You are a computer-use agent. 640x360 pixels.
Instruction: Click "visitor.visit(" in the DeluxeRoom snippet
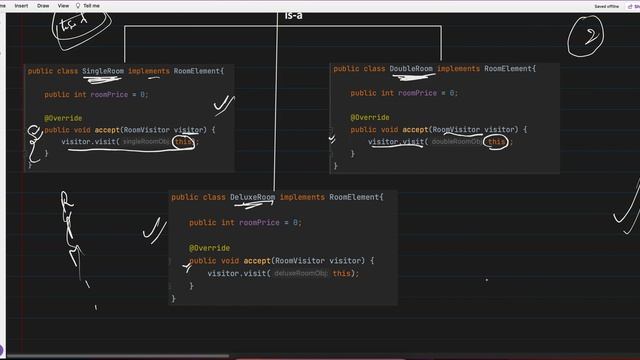pyautogui.click(x=239, y=273)
